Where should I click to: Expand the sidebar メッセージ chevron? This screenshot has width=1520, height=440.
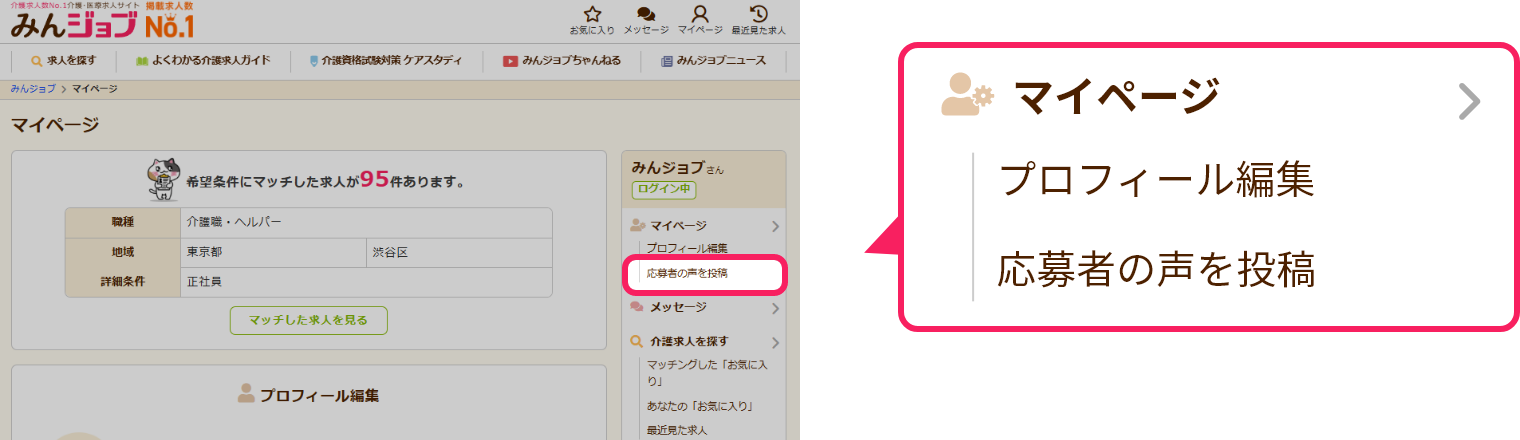coord(775,308)
